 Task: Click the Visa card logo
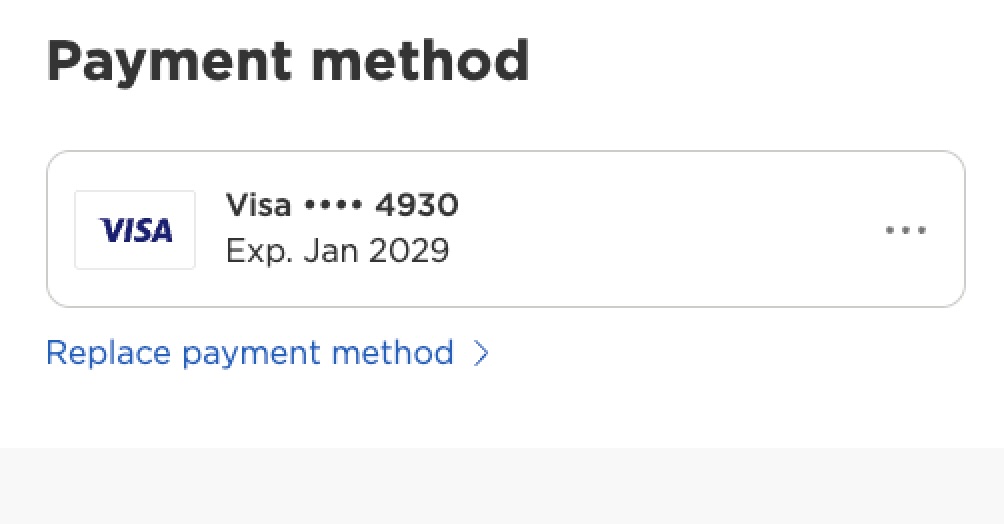pyautogui.click(x=136, y=231)
